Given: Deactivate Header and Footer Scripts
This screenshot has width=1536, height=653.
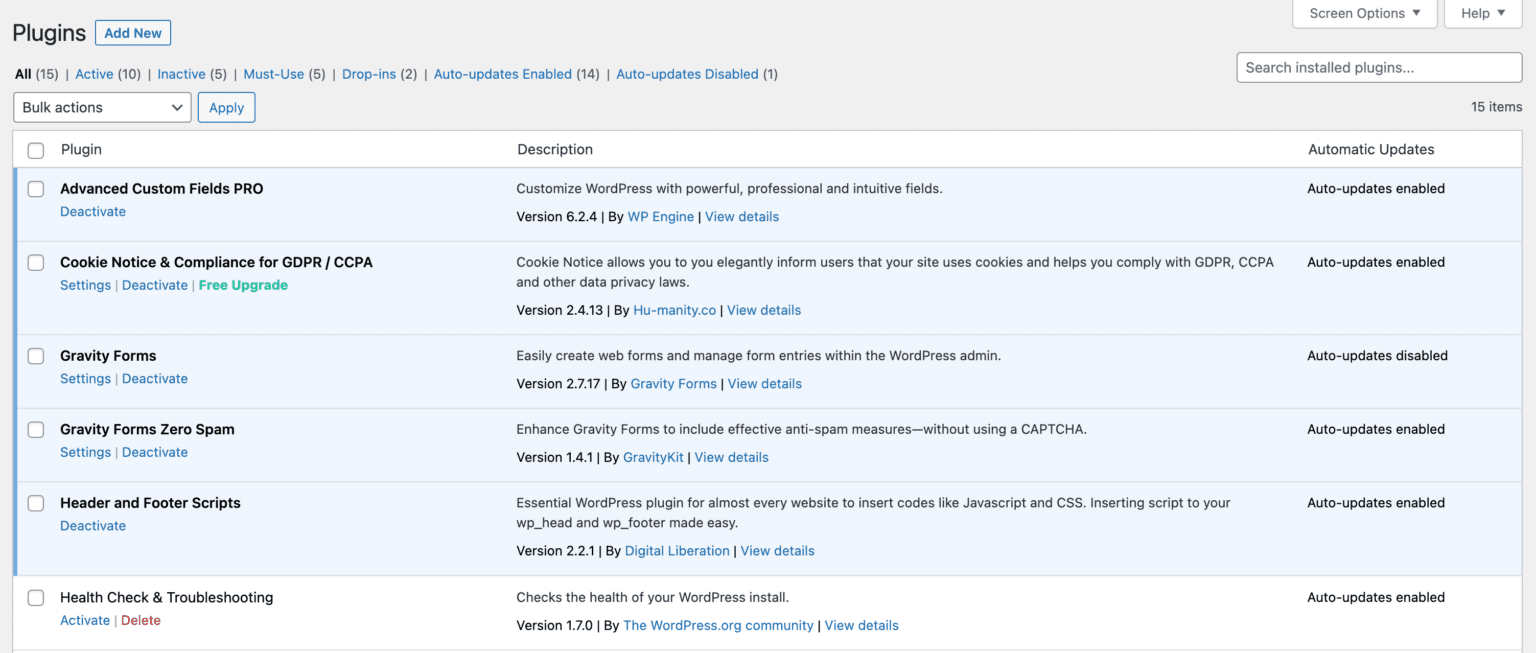Looking at the screenshot, I should pos(93,526).
